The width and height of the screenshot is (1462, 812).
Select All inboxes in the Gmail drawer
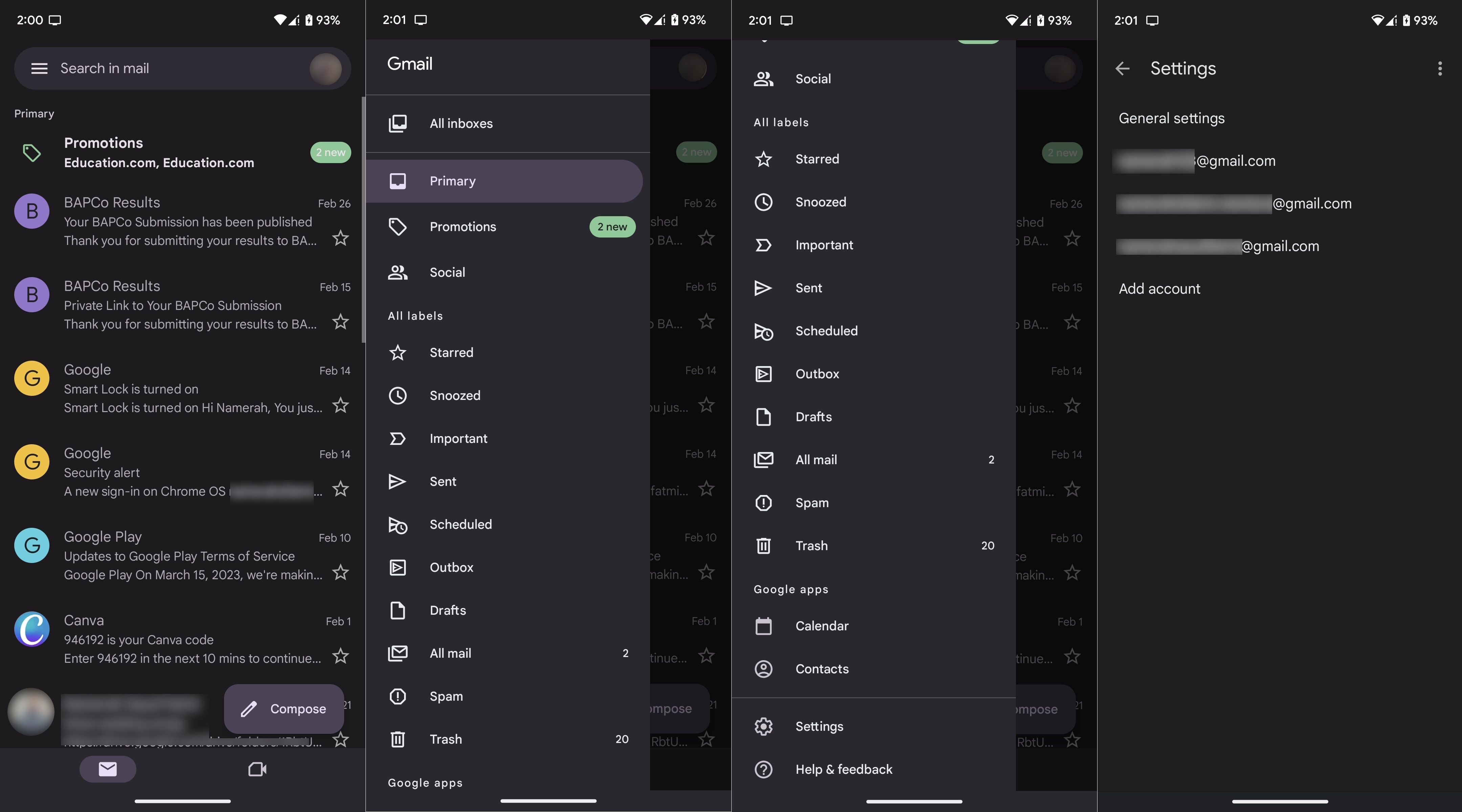coord(507,123)
